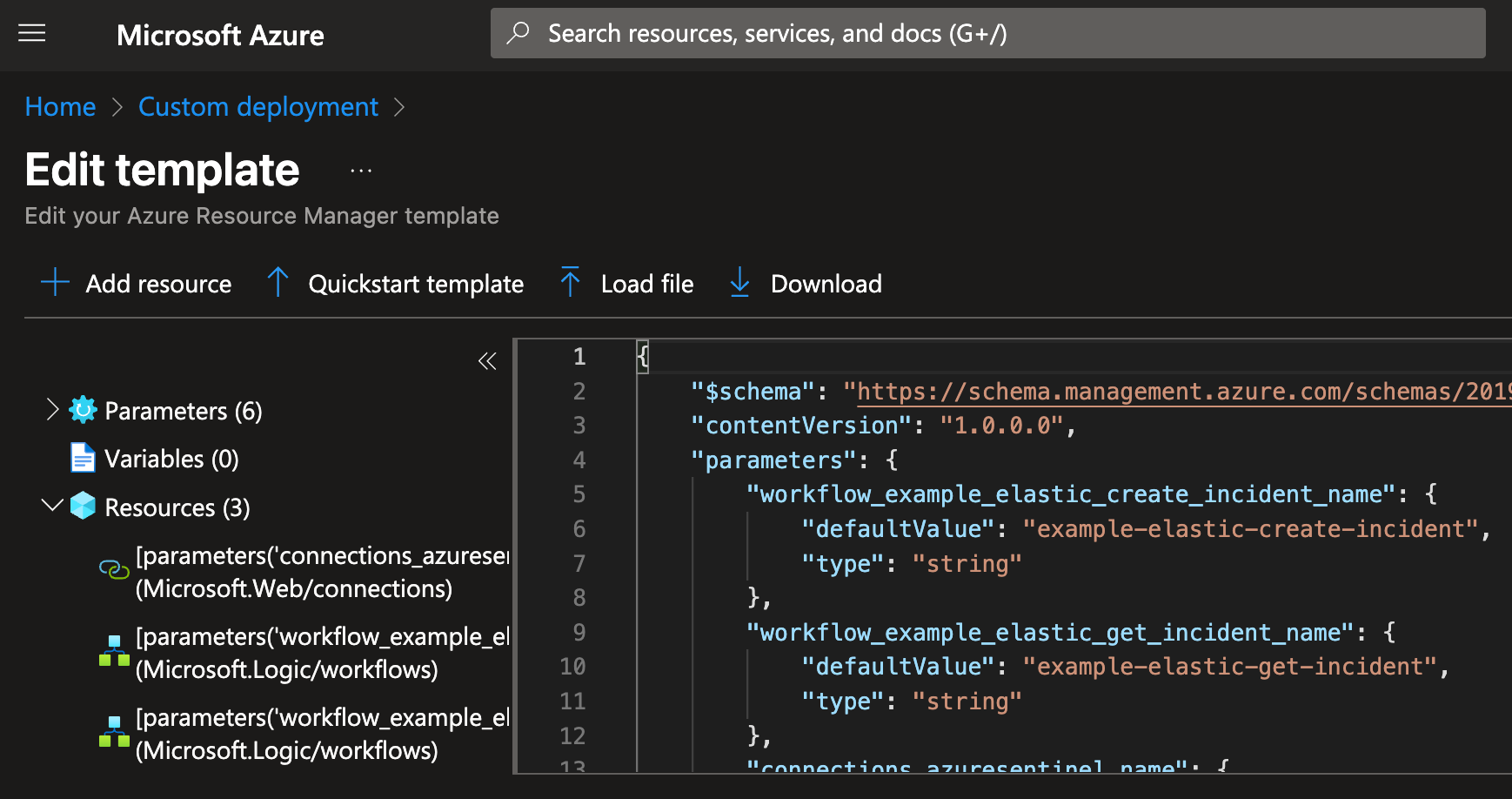
Task: Click the up-arrow icon for Quickstart template
Action: pos(278,282)
